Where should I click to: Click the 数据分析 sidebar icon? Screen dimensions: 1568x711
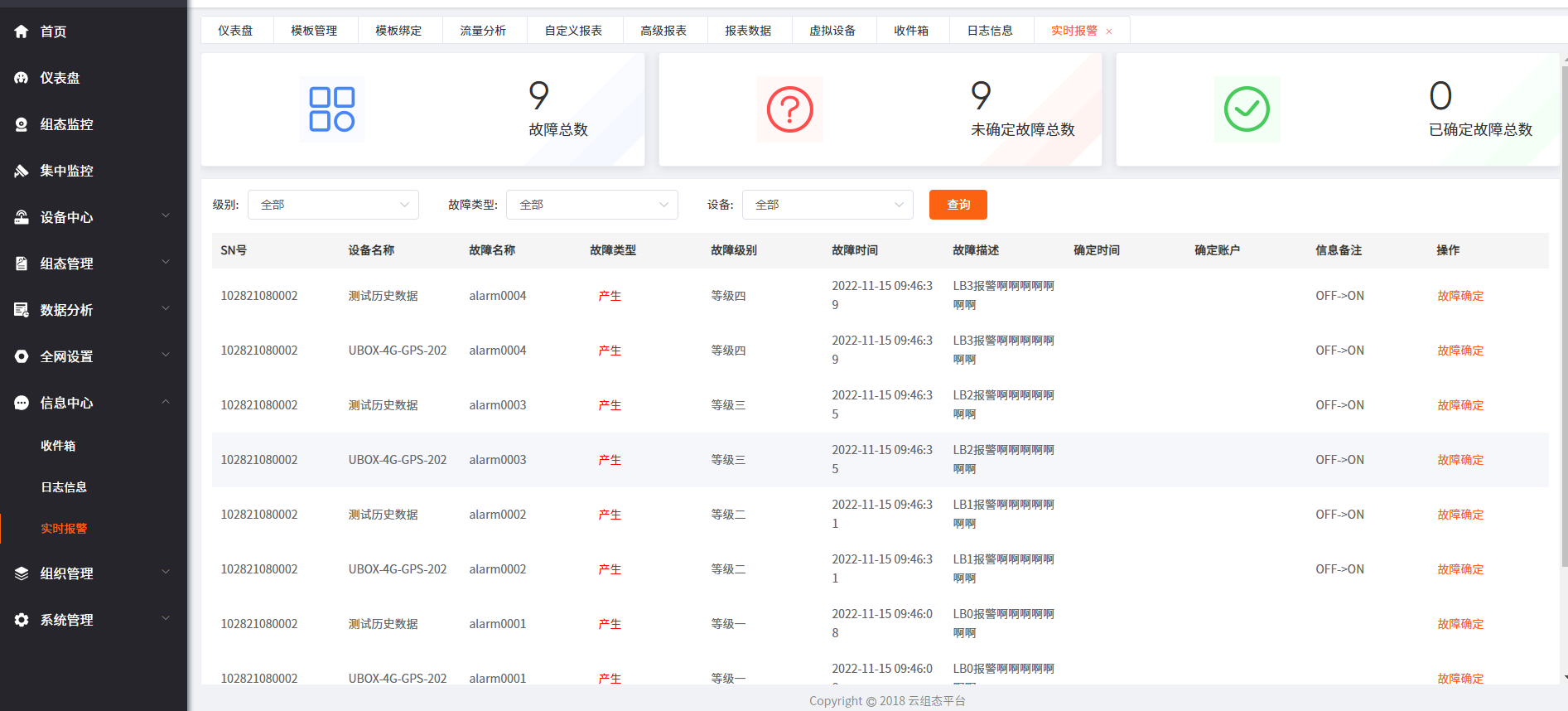(x=22, y=310)
